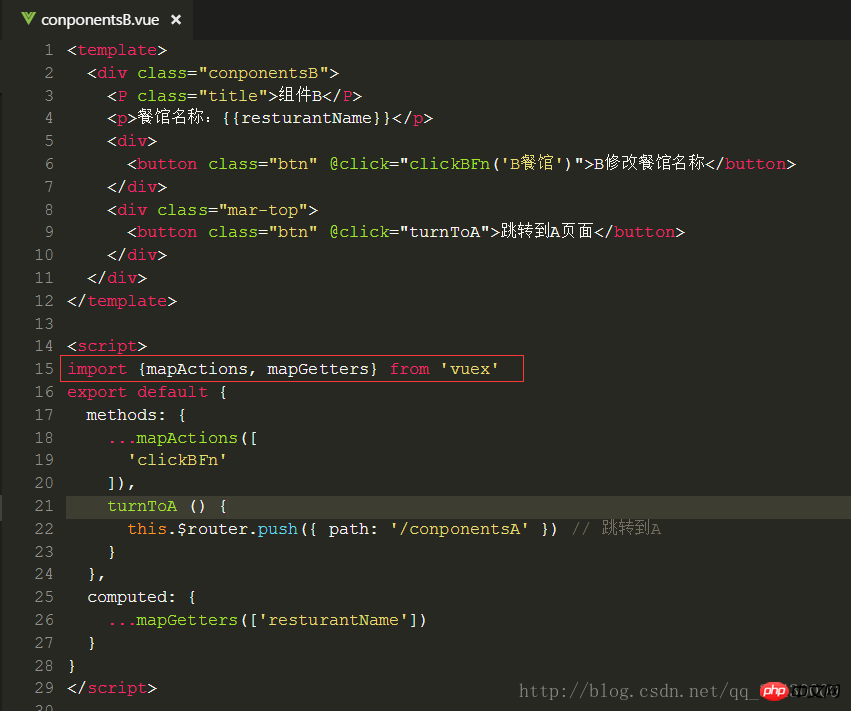Place cursor in opening template tag on line 1
Screen dimensions: 851x711
pos(117,50)
